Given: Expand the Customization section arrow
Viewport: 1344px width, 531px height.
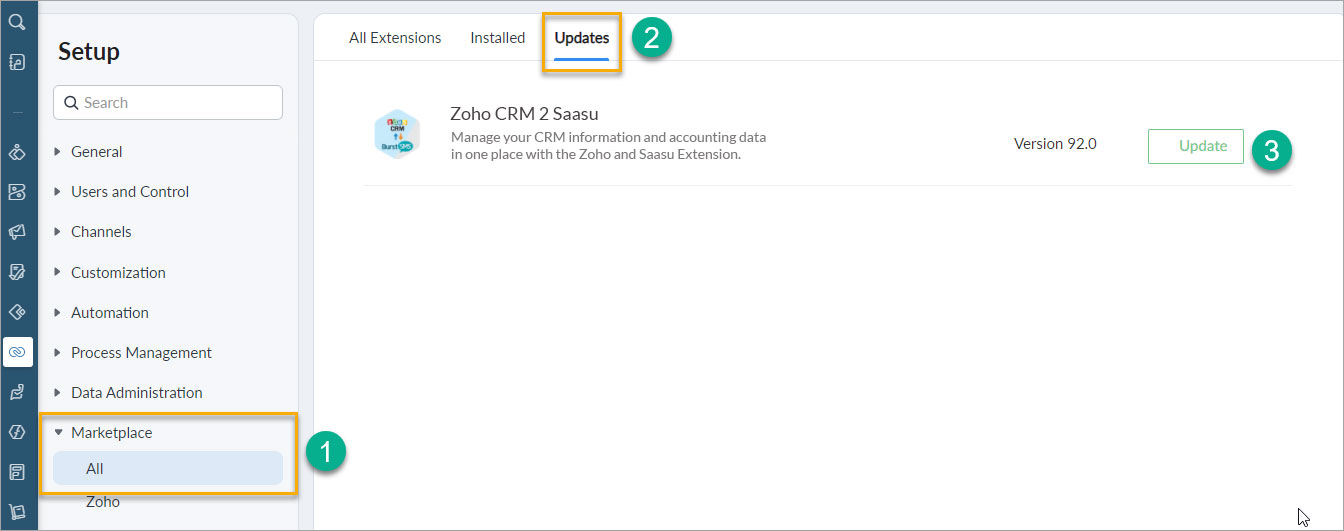Looking at the screenshot, I should [x=58, y=272].
